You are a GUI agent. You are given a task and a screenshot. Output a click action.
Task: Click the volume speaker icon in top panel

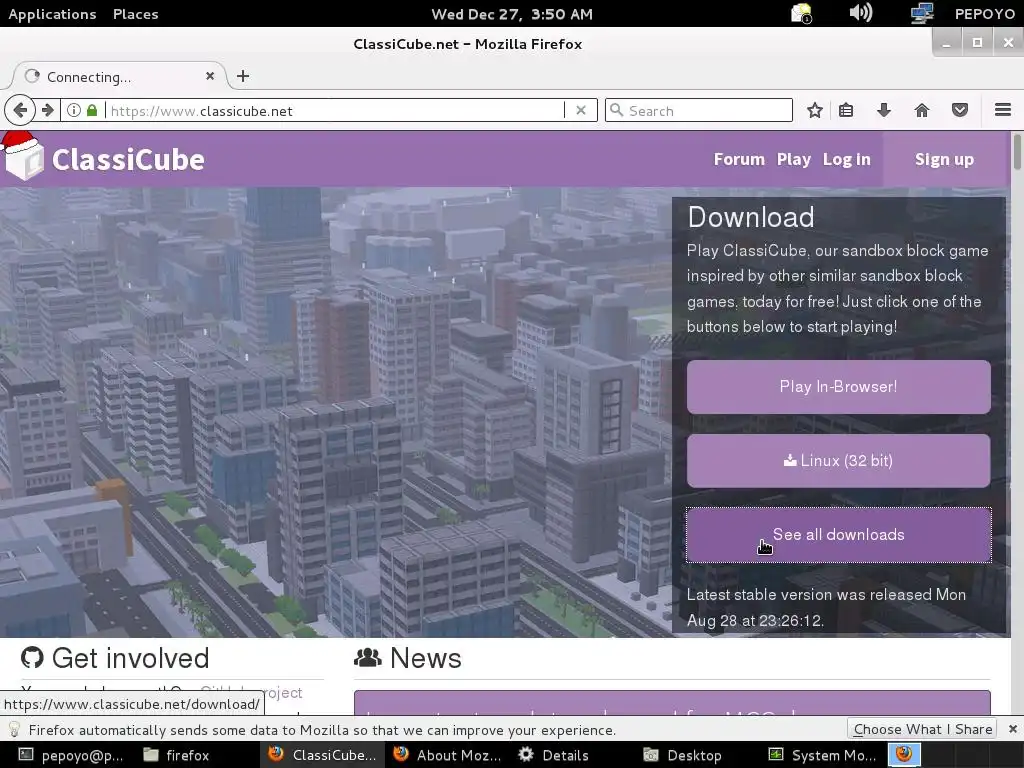[x=861, y=13]
